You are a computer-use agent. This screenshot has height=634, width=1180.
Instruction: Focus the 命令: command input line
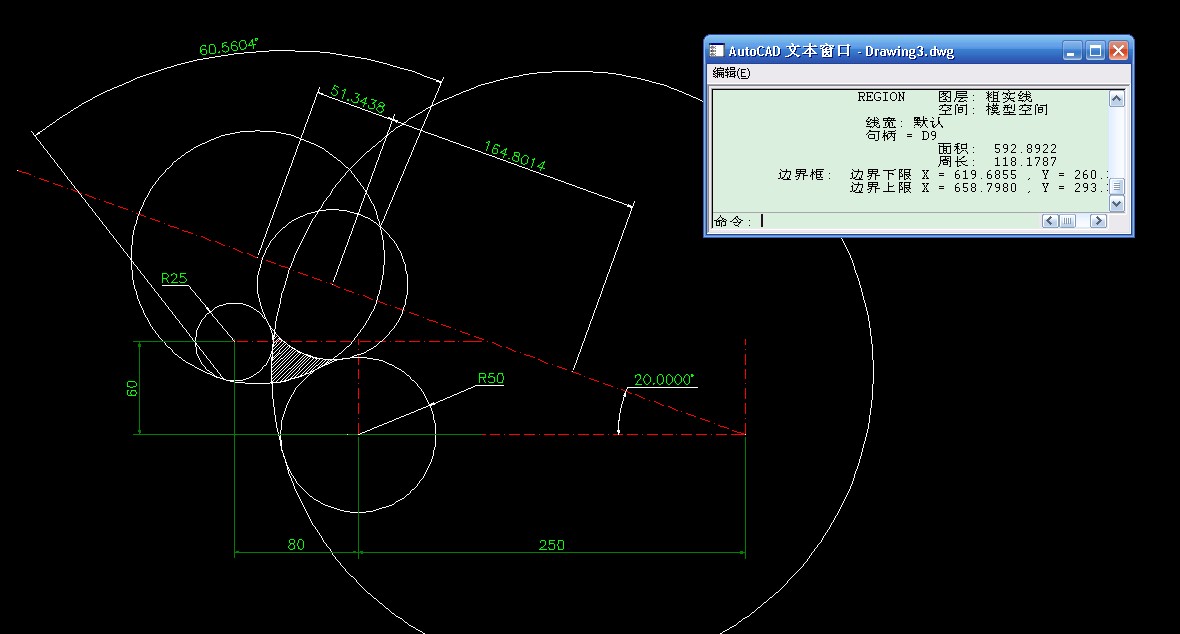(x=876, y=221)
